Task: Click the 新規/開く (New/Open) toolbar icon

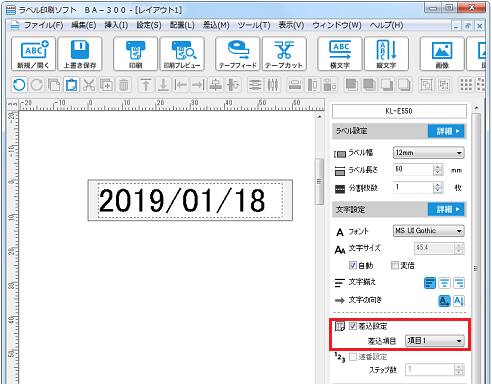Action: click(x=33, y=54)
